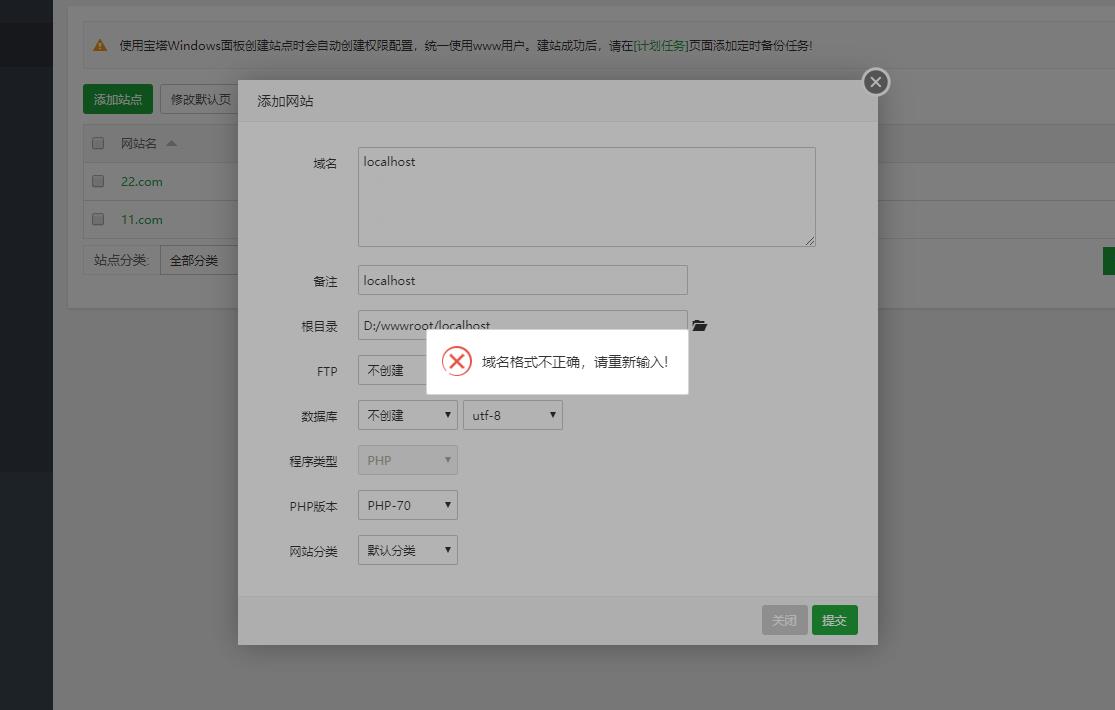Image resolution: width=1115 pixels, height=710 pixels.
Task: Open the 计划任务 link in notice
Action: pos(661,46)
